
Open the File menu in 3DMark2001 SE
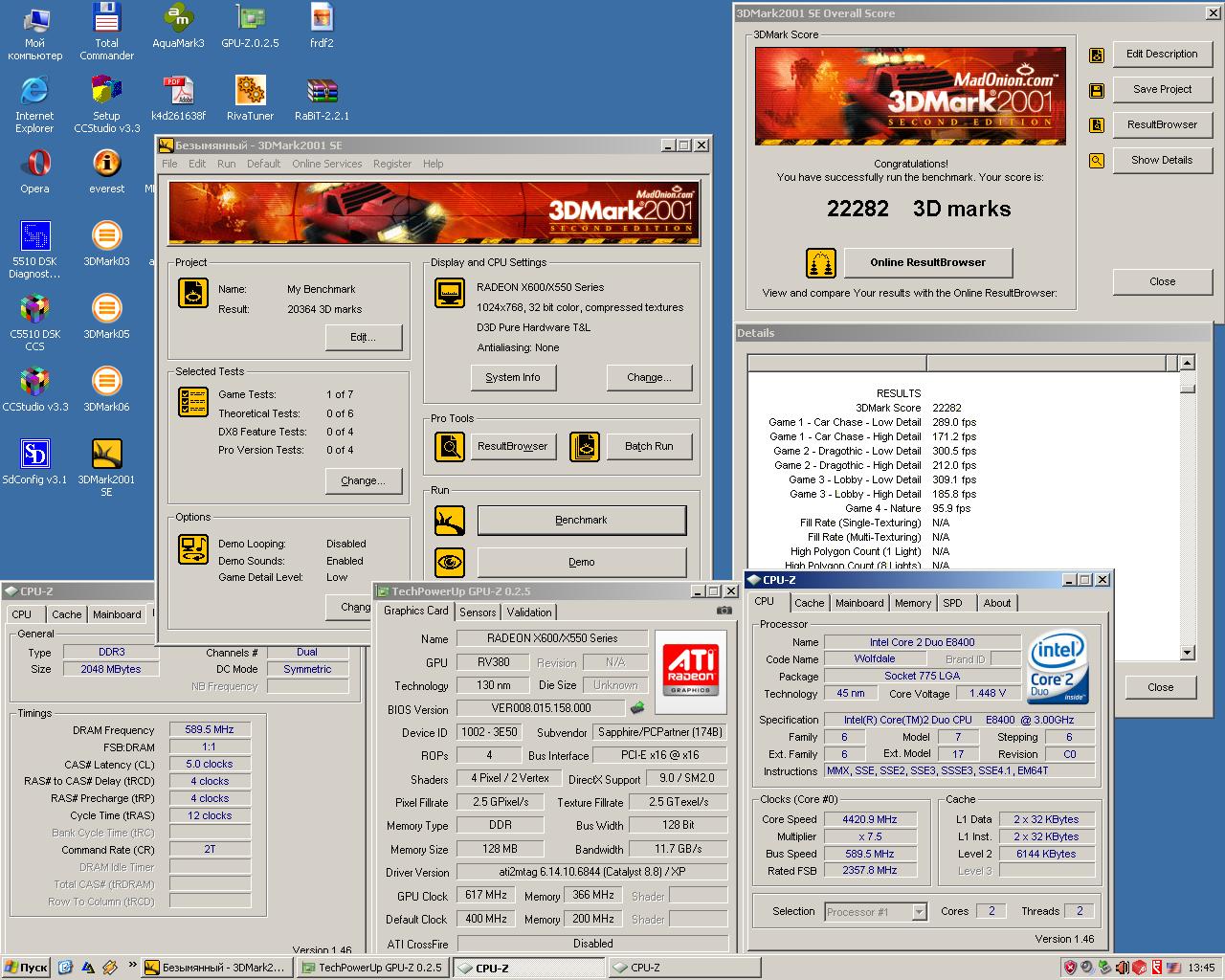tap(169, 164)
